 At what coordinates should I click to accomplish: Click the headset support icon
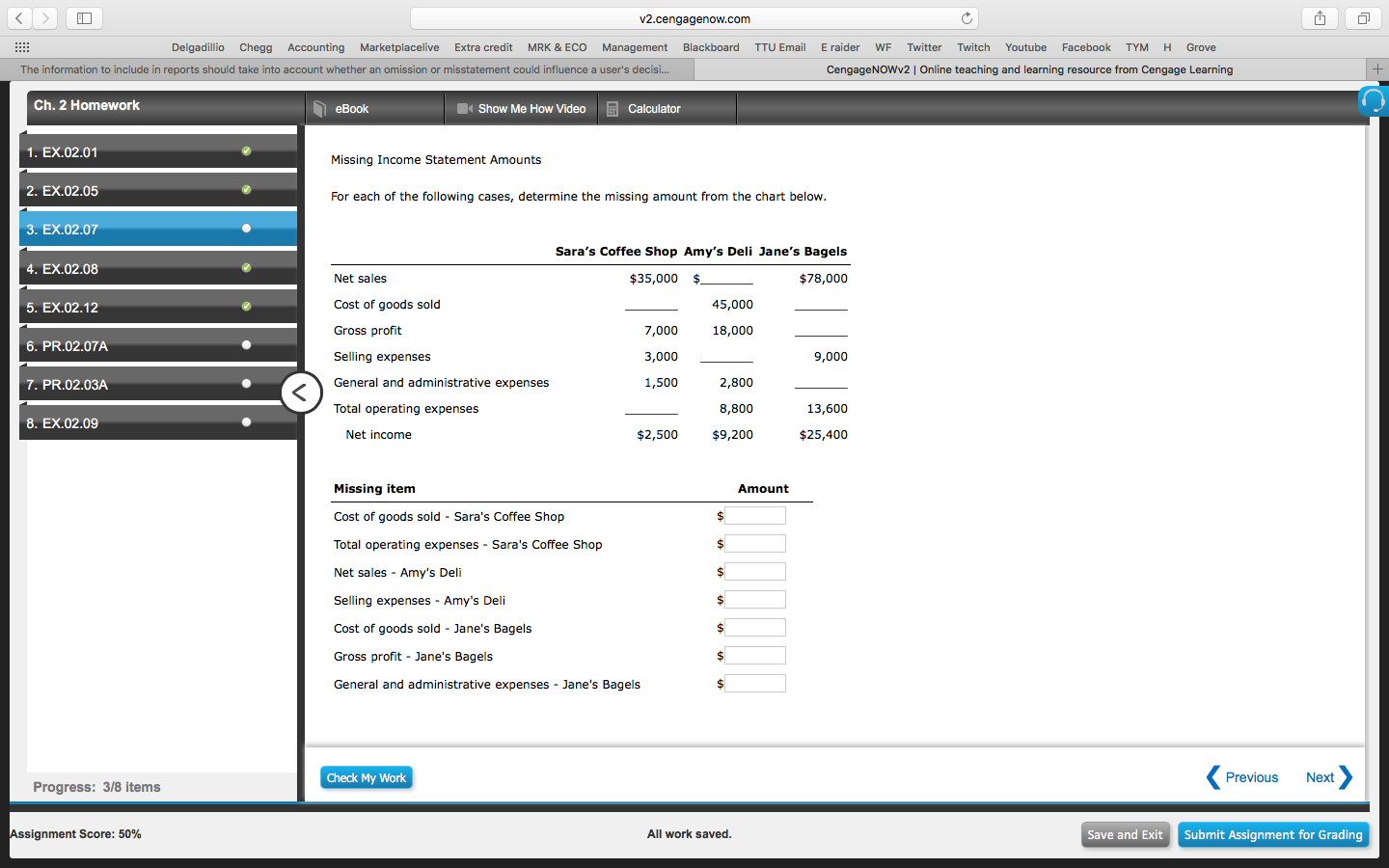(1373, 100)
